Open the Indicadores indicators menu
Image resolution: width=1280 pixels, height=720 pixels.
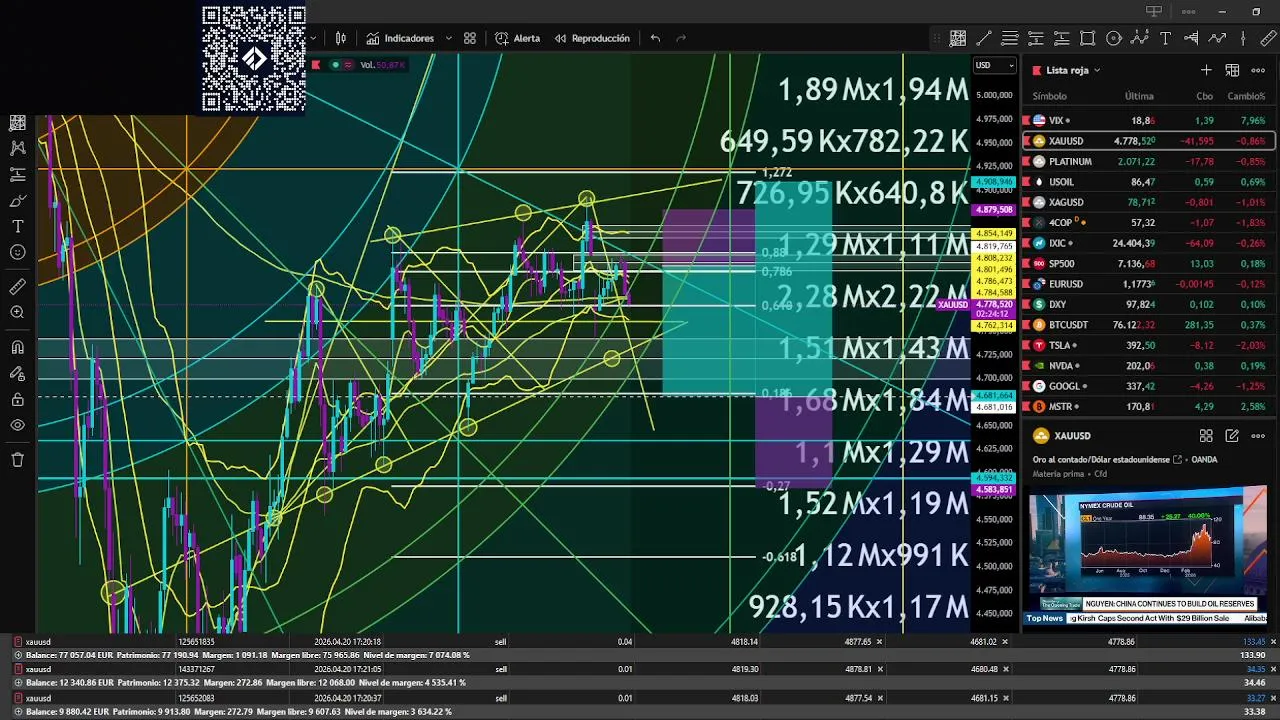pos(400,38)
